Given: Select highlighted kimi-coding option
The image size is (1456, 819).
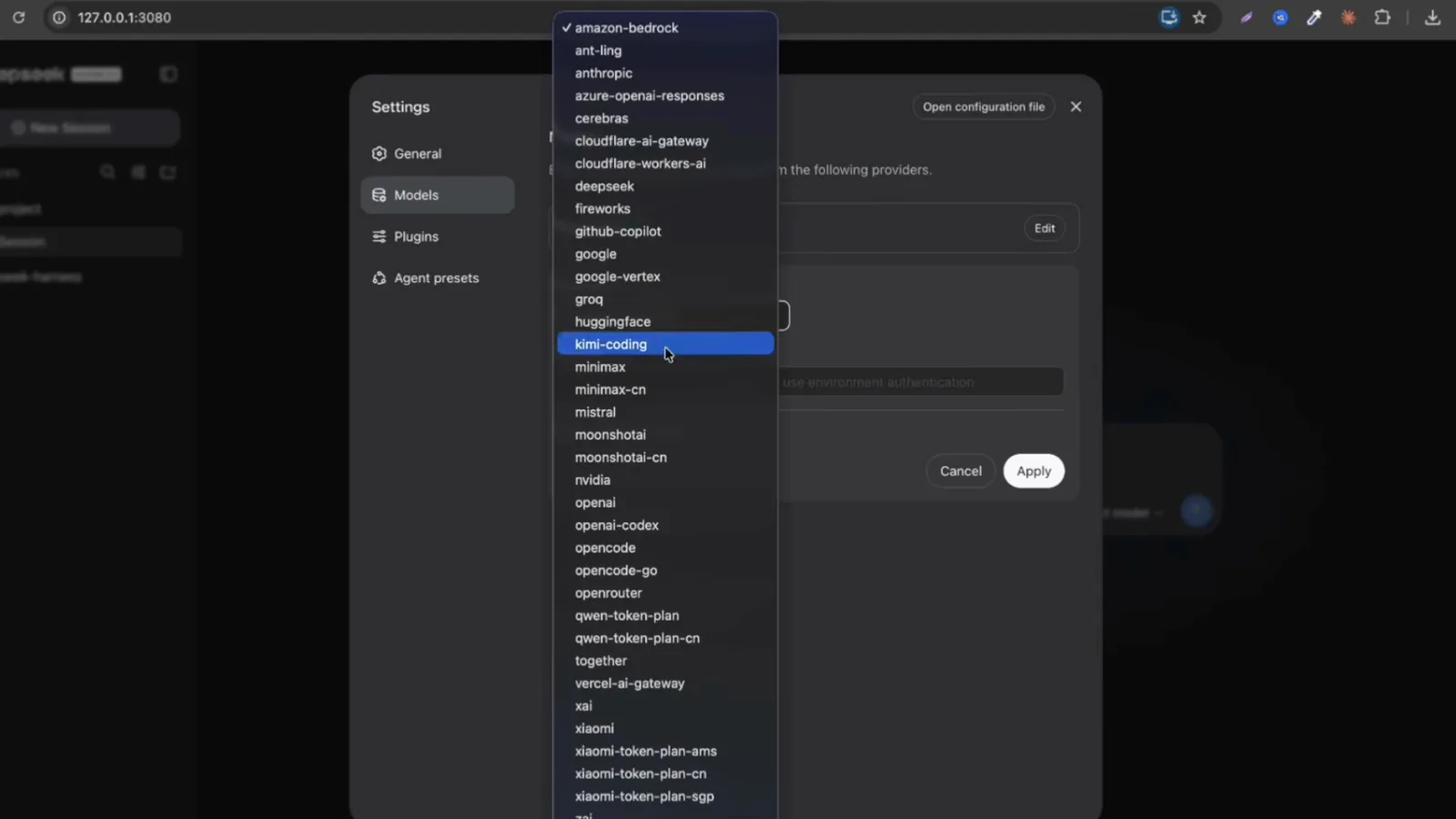Looking at the screenshot, I should click(x=665, y=344).
